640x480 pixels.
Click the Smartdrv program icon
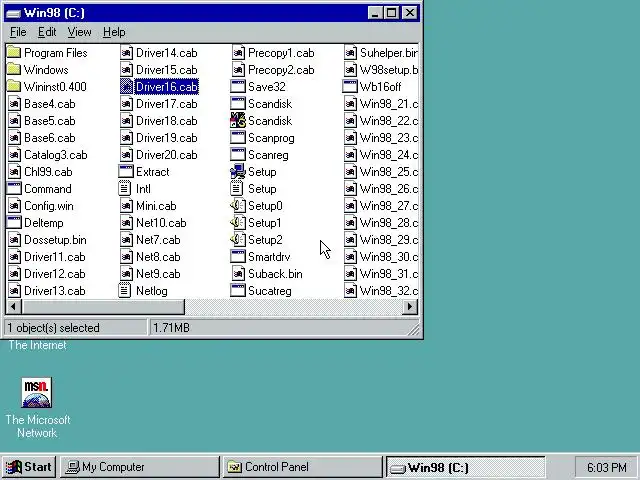point(238,257)
